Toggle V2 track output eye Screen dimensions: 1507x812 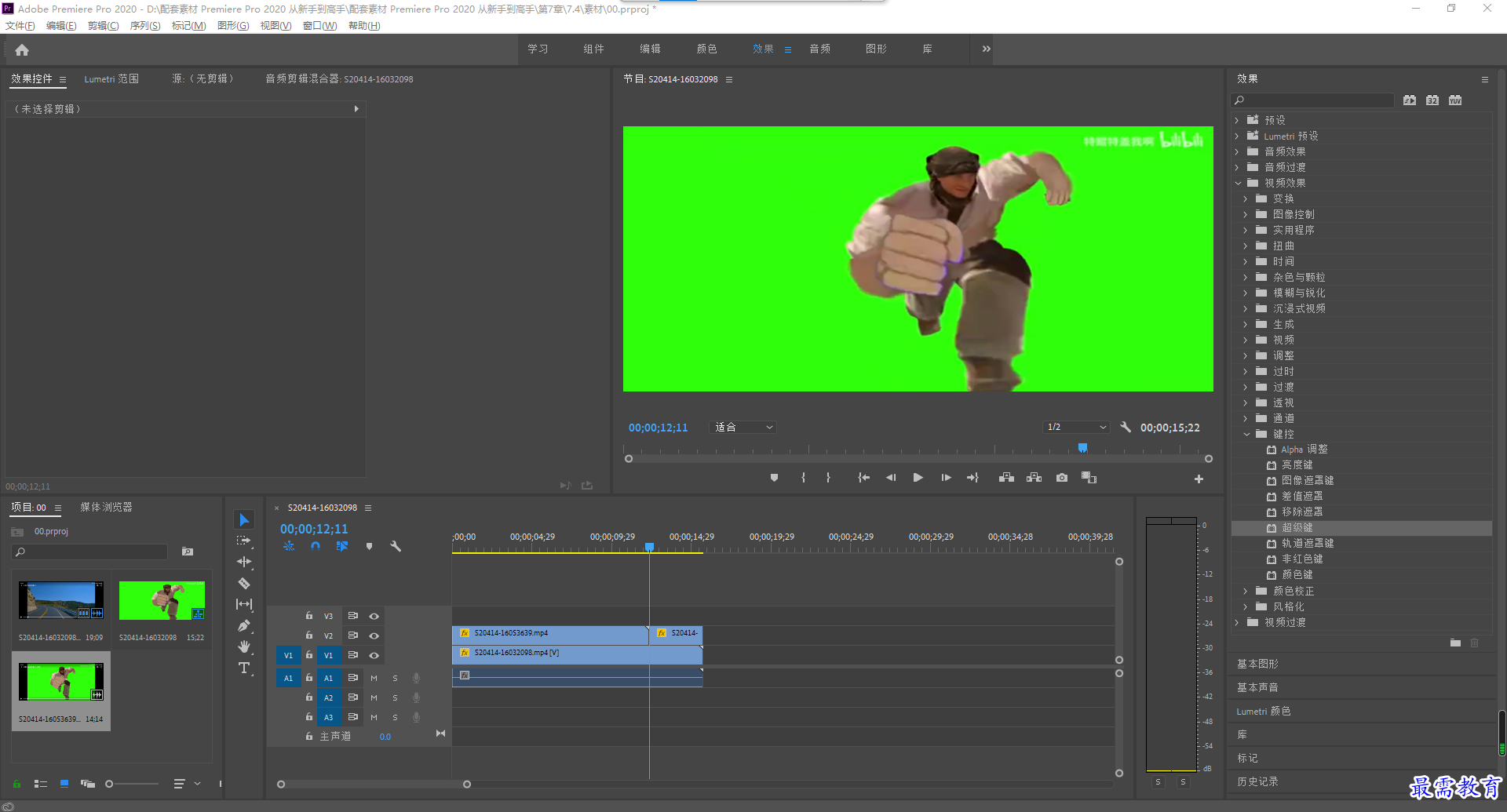(x=374, y=635)
